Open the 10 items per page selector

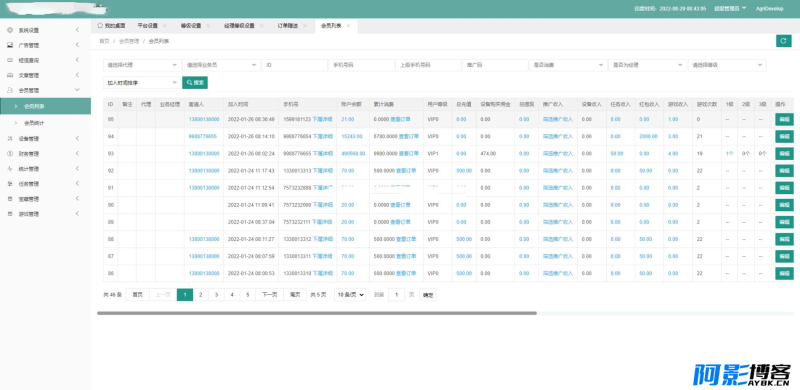coord(350,295)
